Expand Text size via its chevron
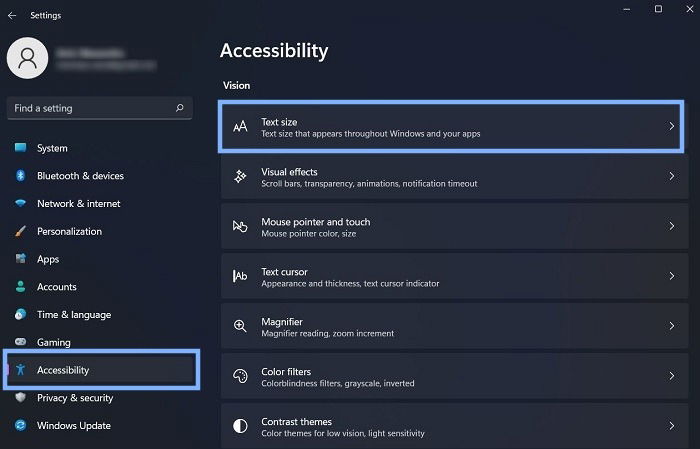 coord(671,126)
